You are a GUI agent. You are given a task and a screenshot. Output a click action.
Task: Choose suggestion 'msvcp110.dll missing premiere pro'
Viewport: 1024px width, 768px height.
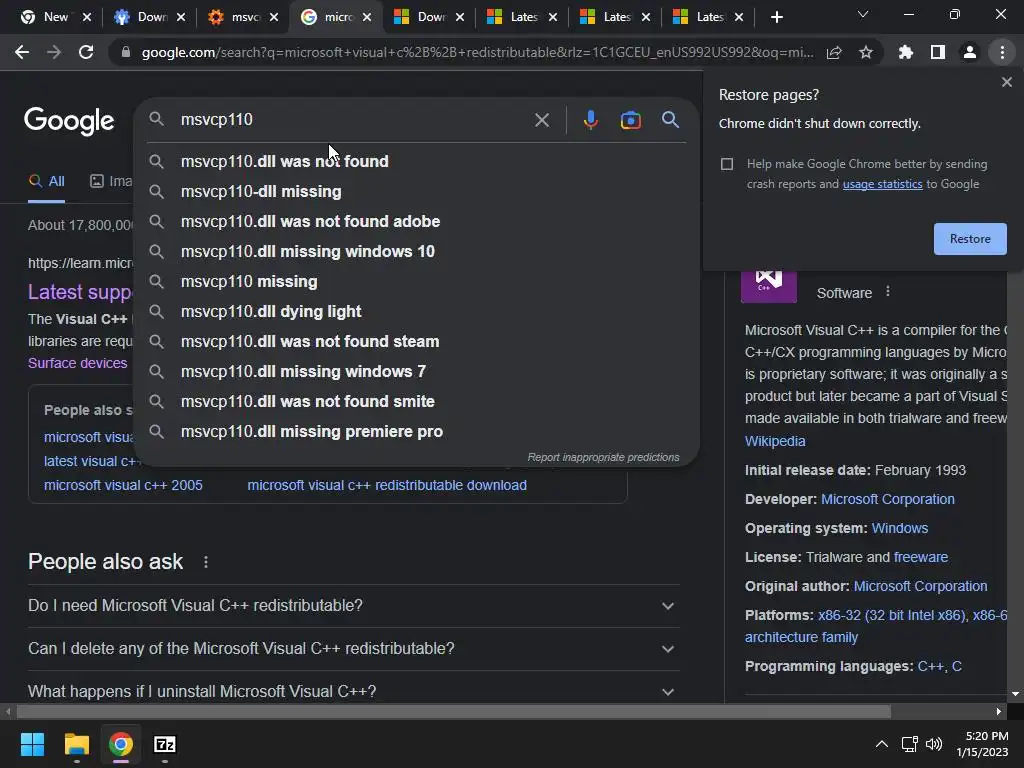point(417,432)
